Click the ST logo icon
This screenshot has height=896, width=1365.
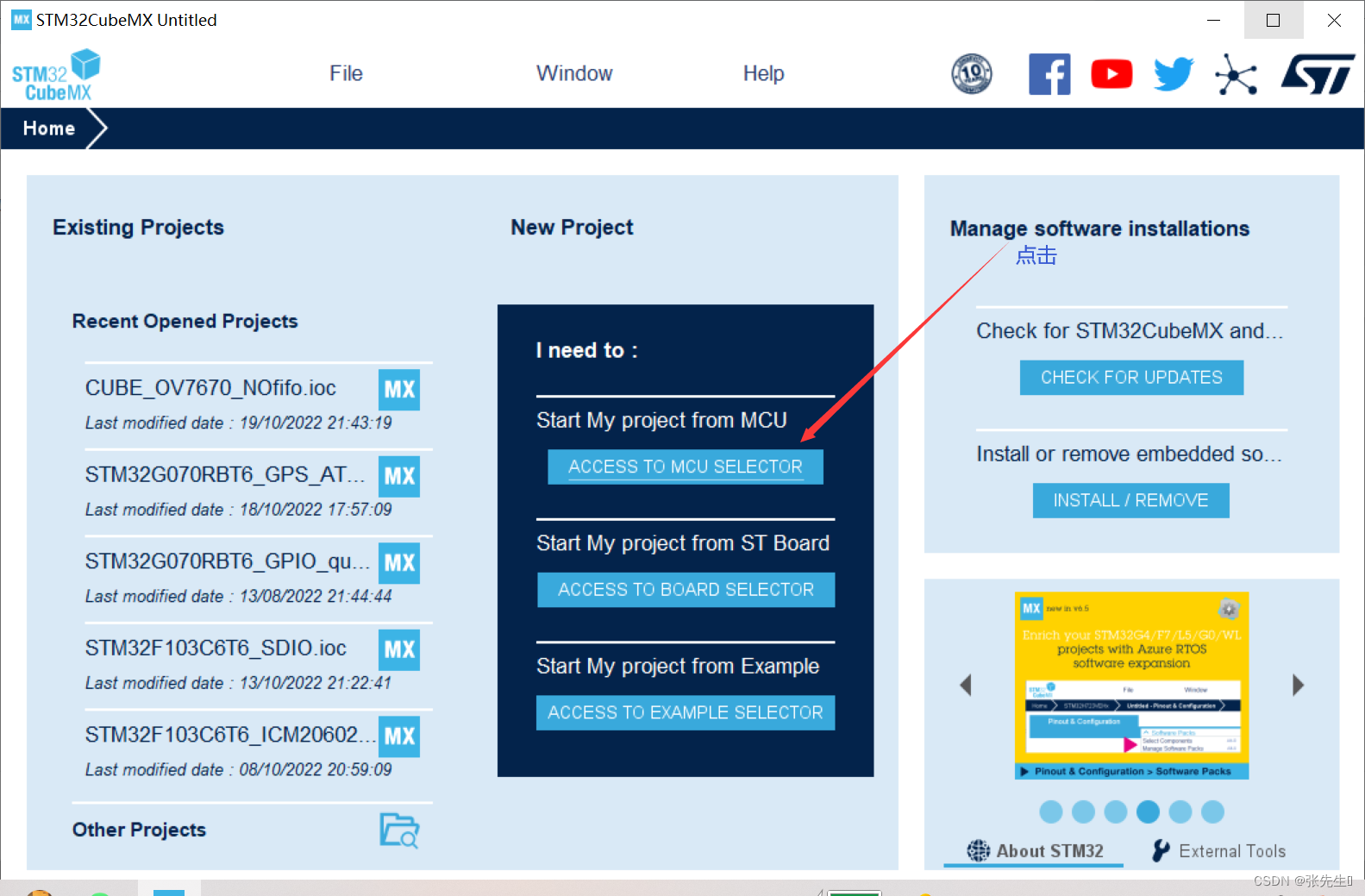coord(1318,74)
